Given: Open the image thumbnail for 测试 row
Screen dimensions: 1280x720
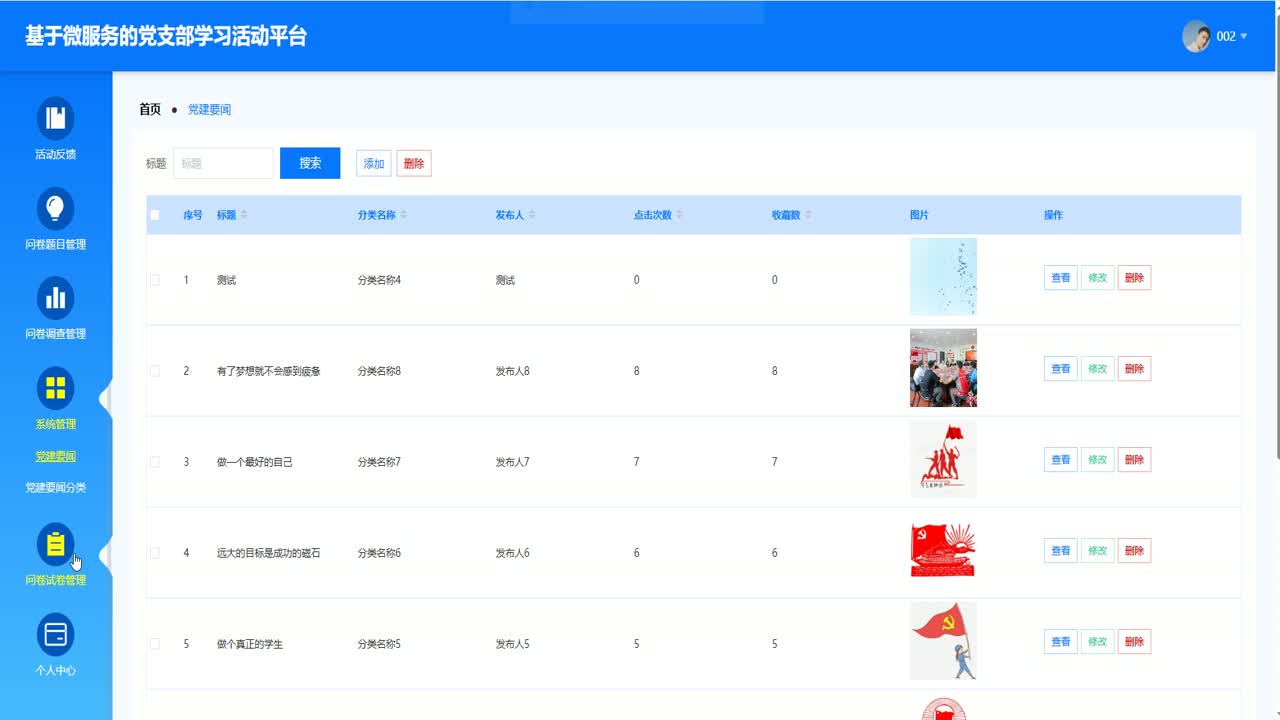Looking at the screenshot, I should (943, 277).
